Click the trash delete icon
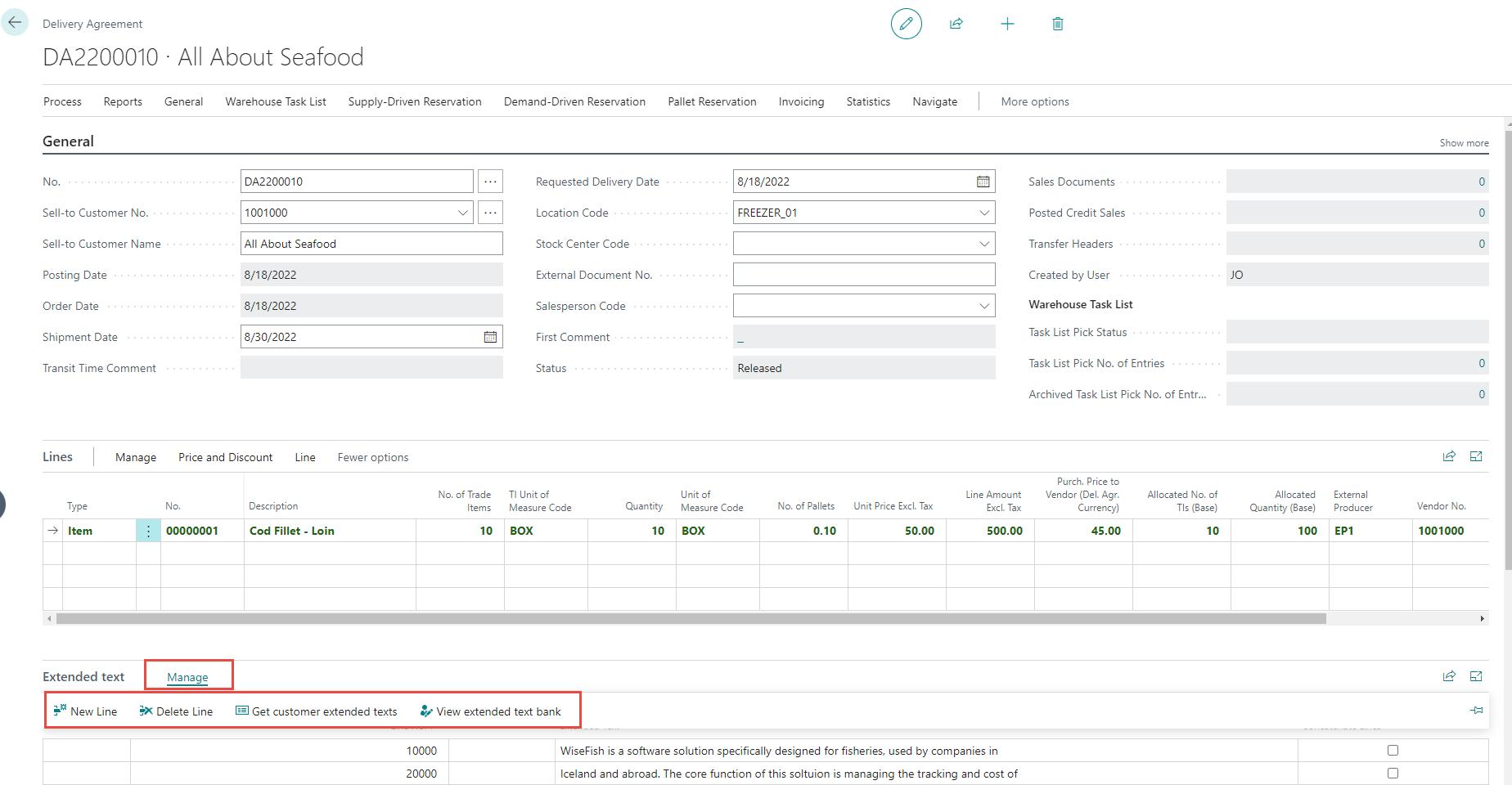Image resolution: width=1512 pixels, height=785 pixels. pos(1057,24)
